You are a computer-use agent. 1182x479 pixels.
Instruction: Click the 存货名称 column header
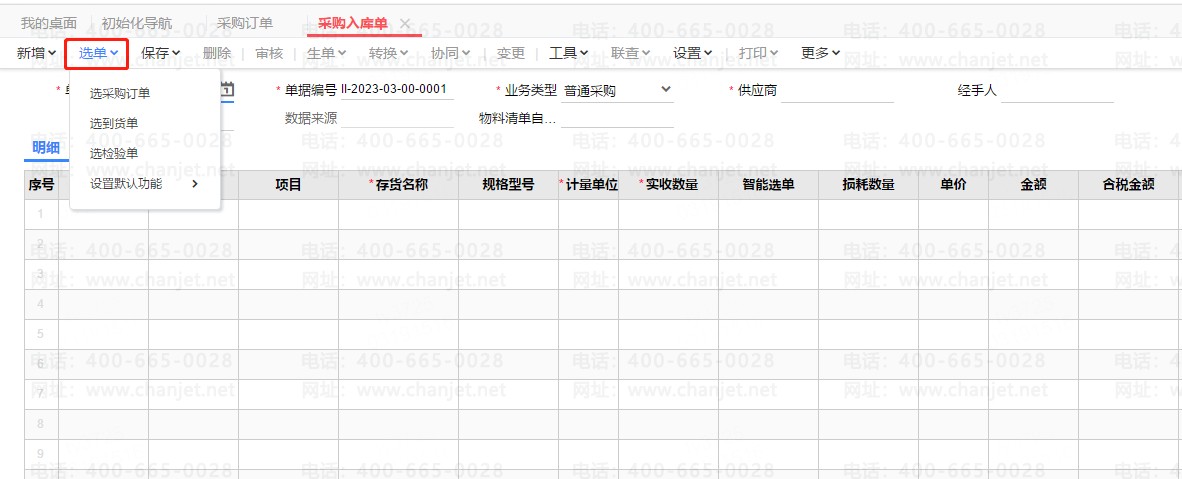(399, 185)
